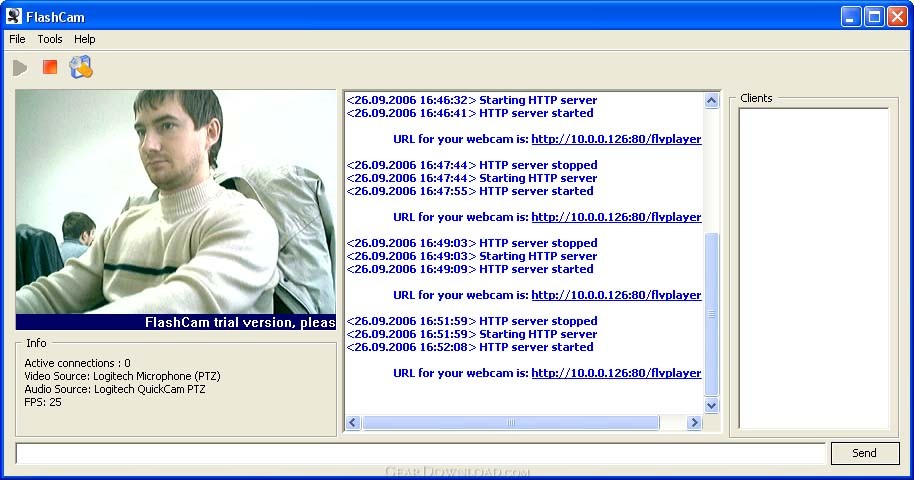Stop the server with red square button
Image resolution: width=914 pixels, height=480 pixels.
[50, 67]
